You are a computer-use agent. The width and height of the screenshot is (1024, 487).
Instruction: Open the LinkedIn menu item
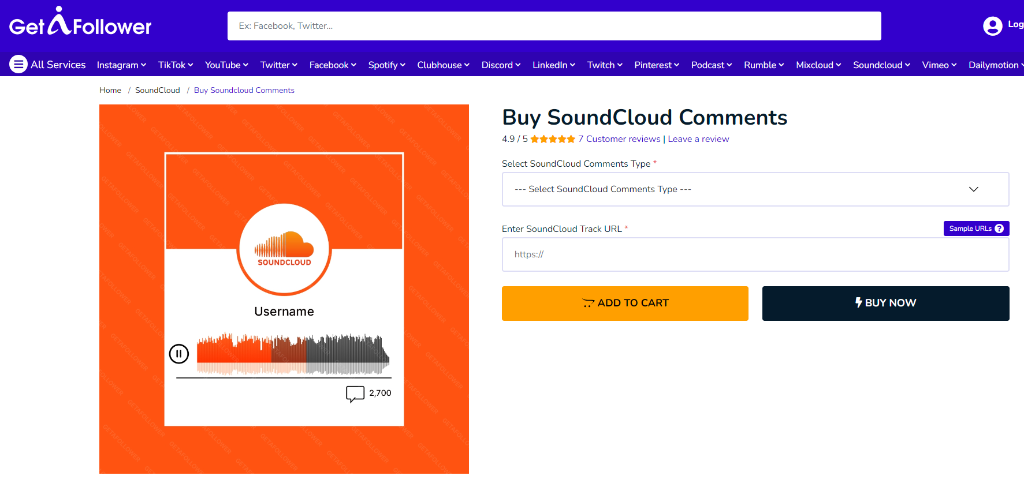point(554,65)
